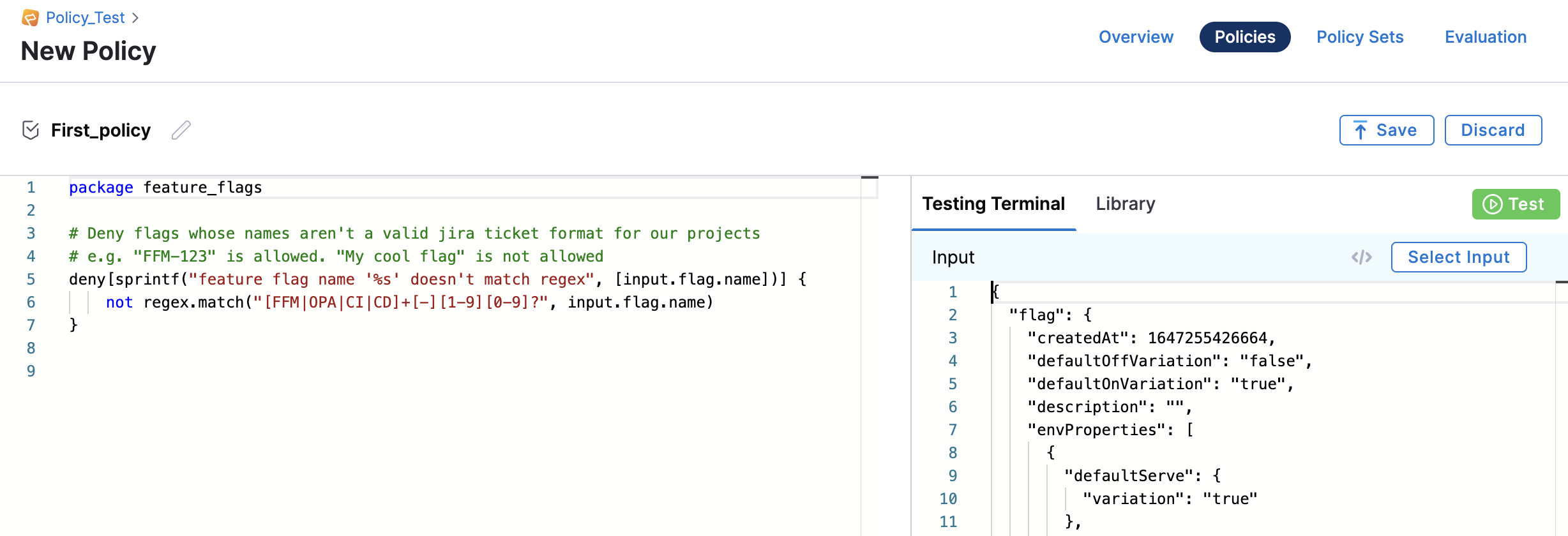This screenshot has width=1568, height=536.
Task: Switch to the Overview tab
Action: pyautogui.click(x=1136, y=37)
